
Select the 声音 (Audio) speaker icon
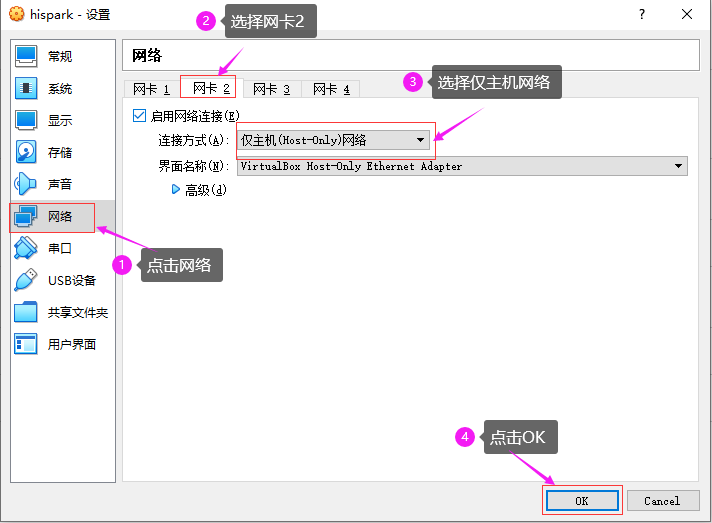coord(27,185)
